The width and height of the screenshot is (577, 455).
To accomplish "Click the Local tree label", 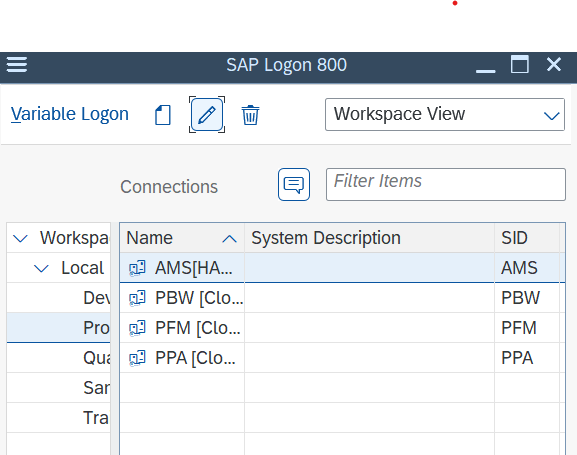I will (x=82, y=268).
